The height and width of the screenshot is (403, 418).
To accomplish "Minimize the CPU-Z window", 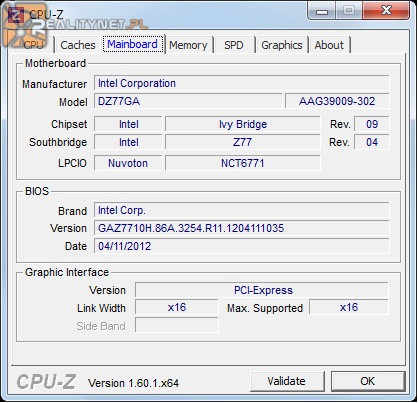I will point(322,11).
